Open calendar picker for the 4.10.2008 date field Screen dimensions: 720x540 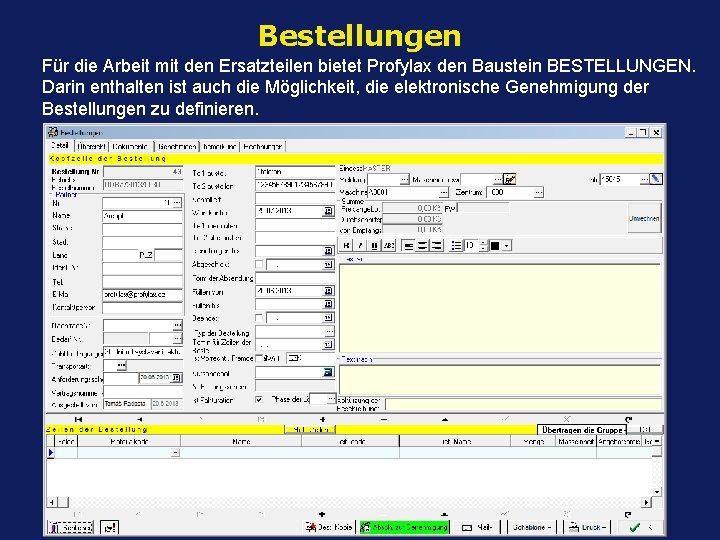[x=328, y=211]
